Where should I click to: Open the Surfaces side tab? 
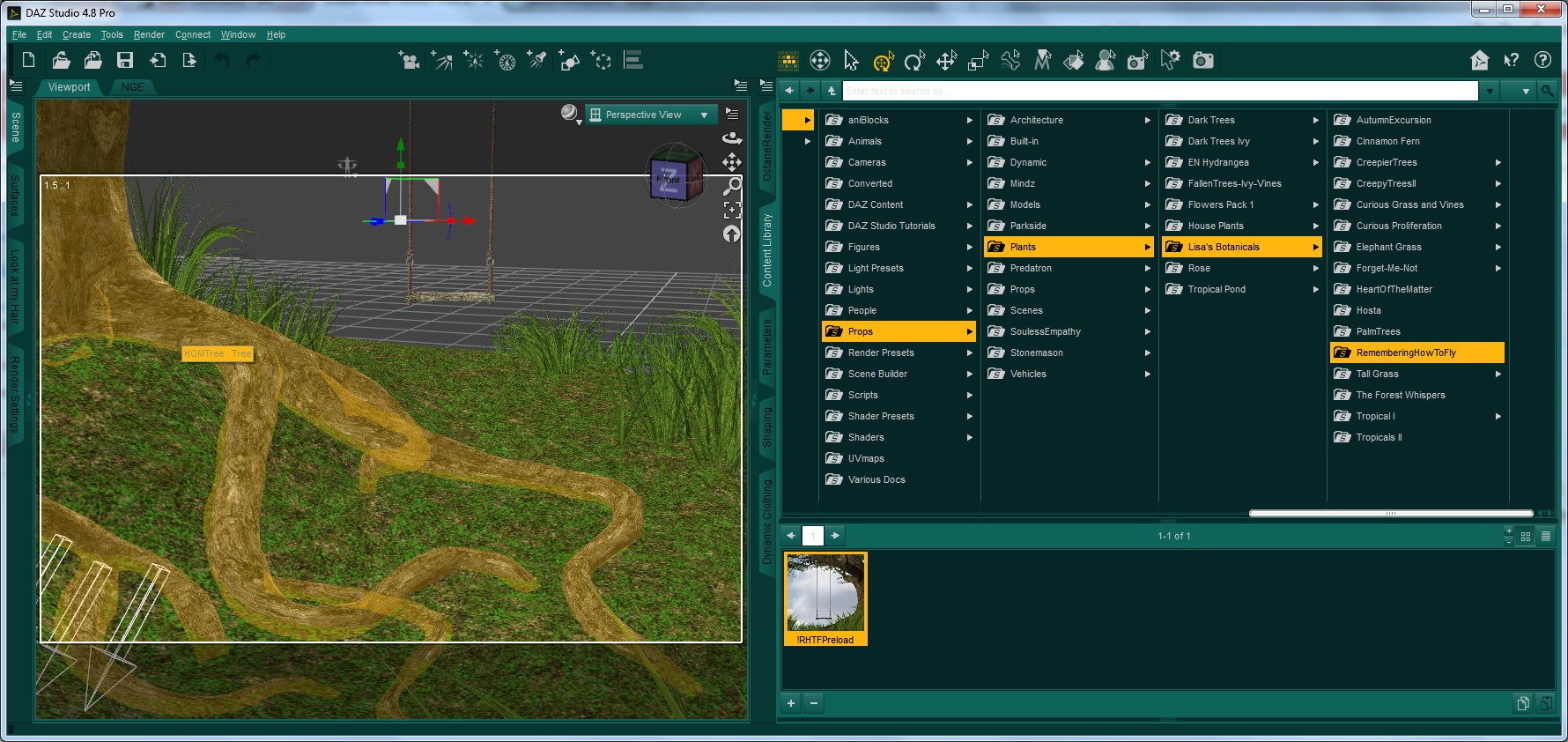[x=15, y=196]
